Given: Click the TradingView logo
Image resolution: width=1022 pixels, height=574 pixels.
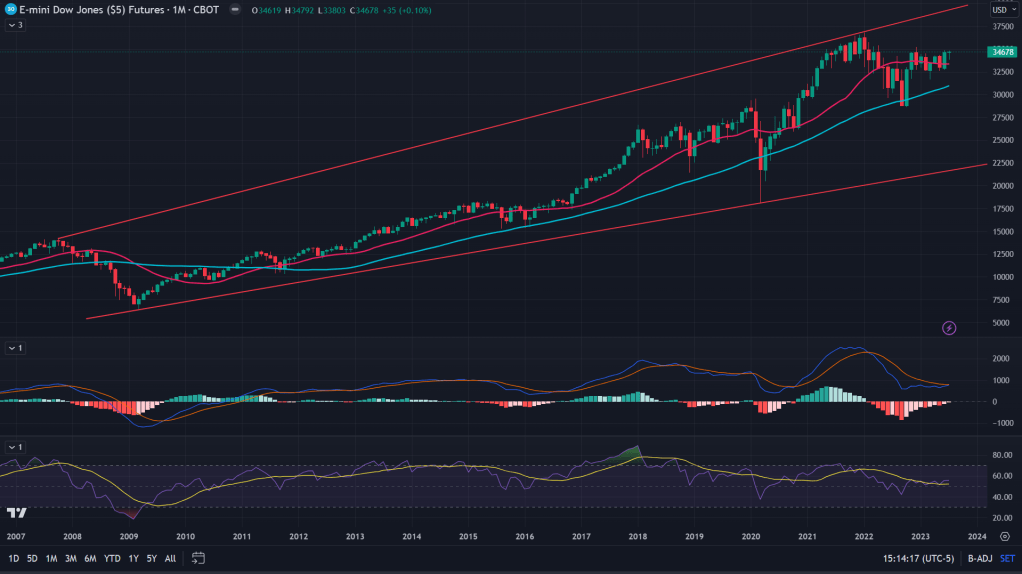Looking at the screenshot, I should click(x=16, y=513).
